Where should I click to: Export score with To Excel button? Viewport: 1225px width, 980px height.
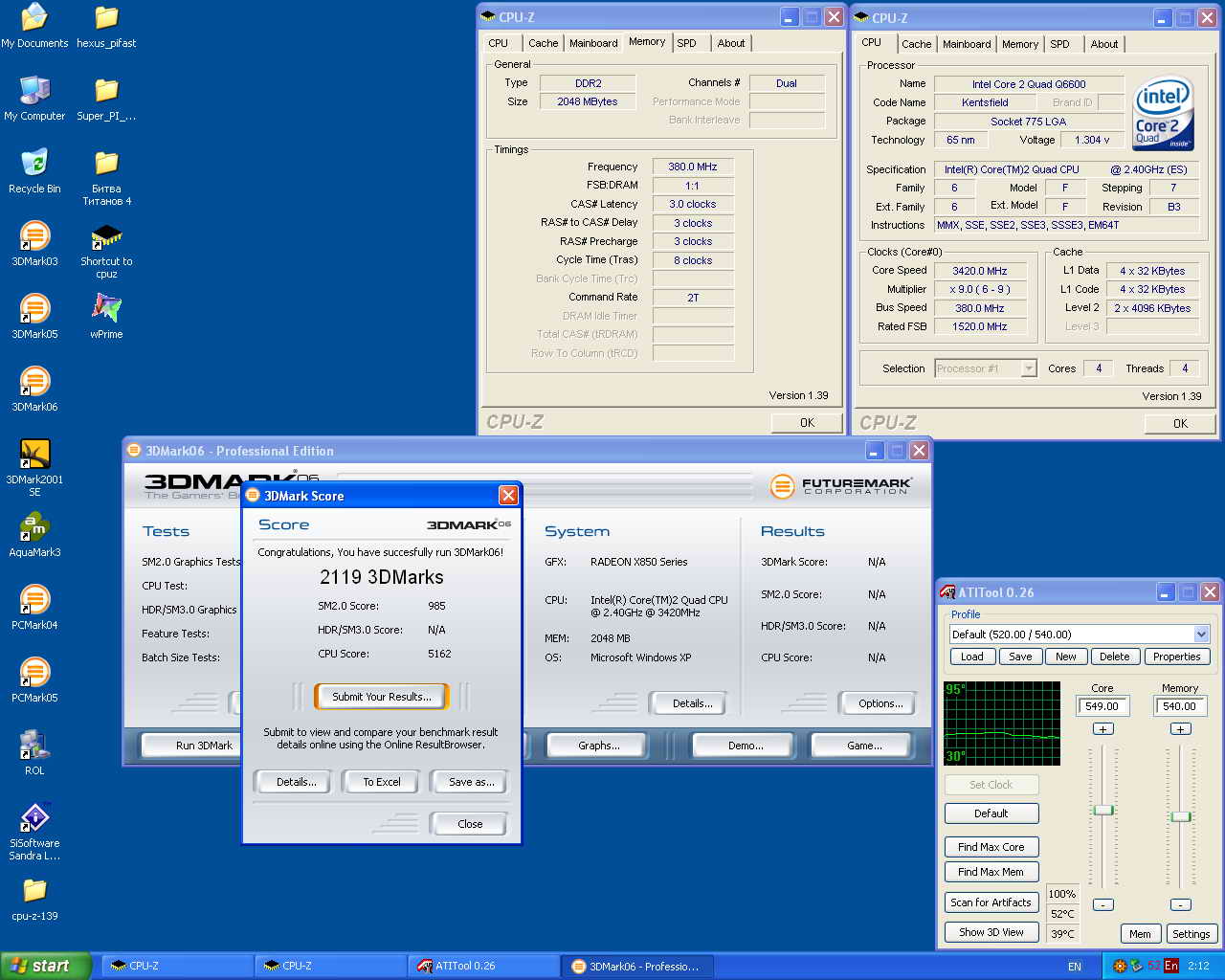tap(382, 782)
